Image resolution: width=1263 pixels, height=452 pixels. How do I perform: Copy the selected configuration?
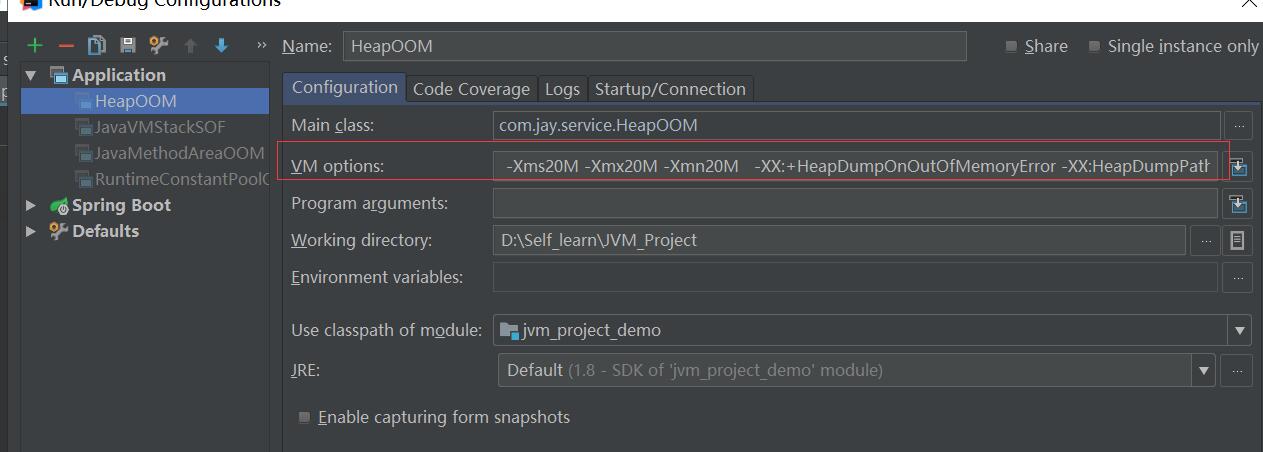tap(96, 45)
